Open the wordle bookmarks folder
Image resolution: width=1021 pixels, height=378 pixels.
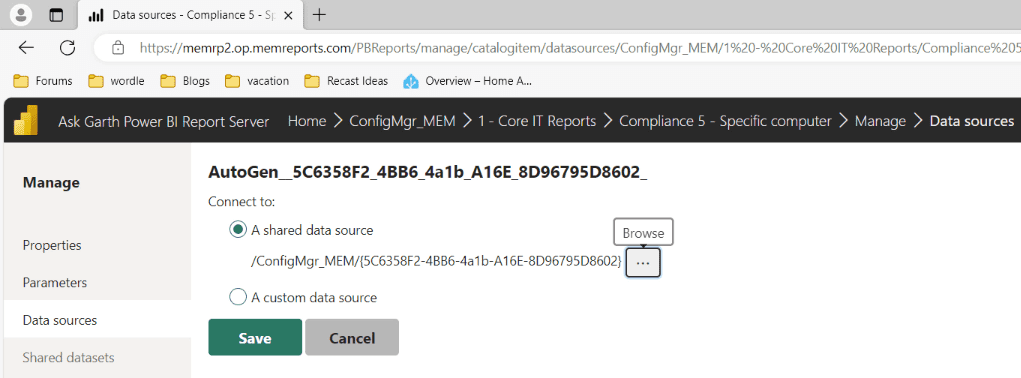117,81
